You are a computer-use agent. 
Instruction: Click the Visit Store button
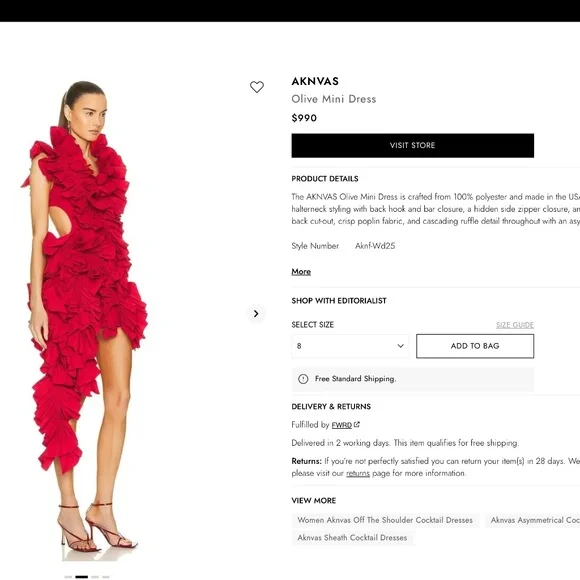click(x=412, y=145)
